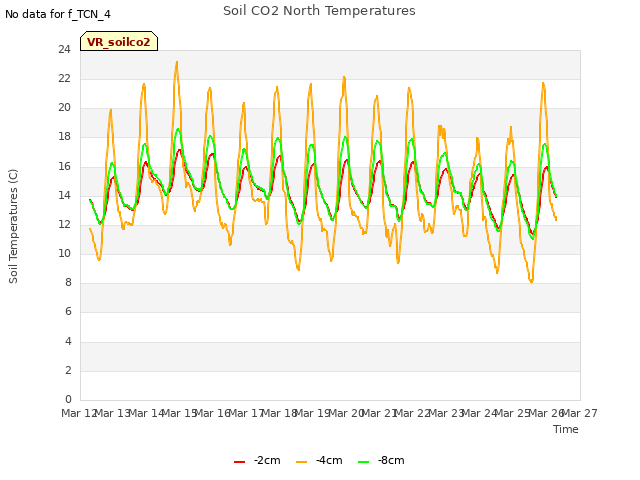
Task: Click the Mar 23 x-axis tick label
Action: [446, 413]
